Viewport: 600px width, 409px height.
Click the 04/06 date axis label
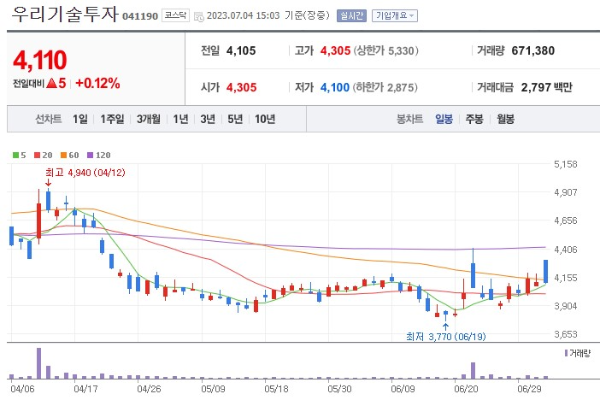tap(22, 389)
